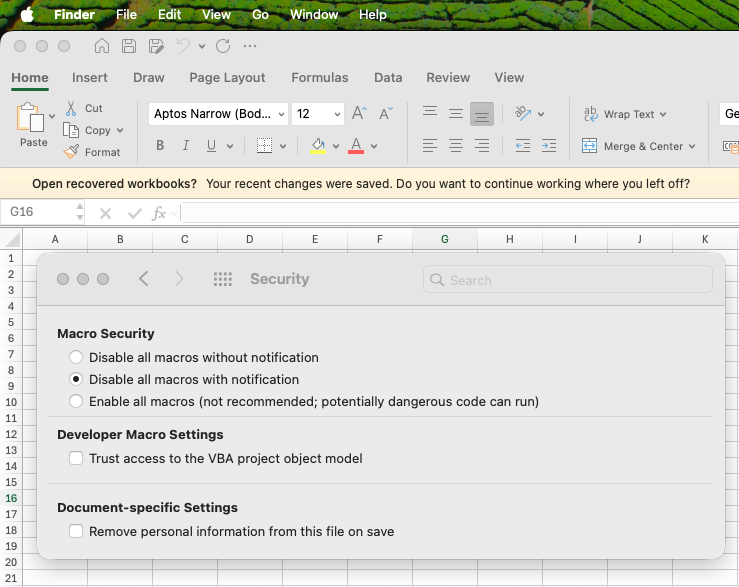Open the more options ellipsis in title bar
739x587 pixels.
tap(250, 46)
